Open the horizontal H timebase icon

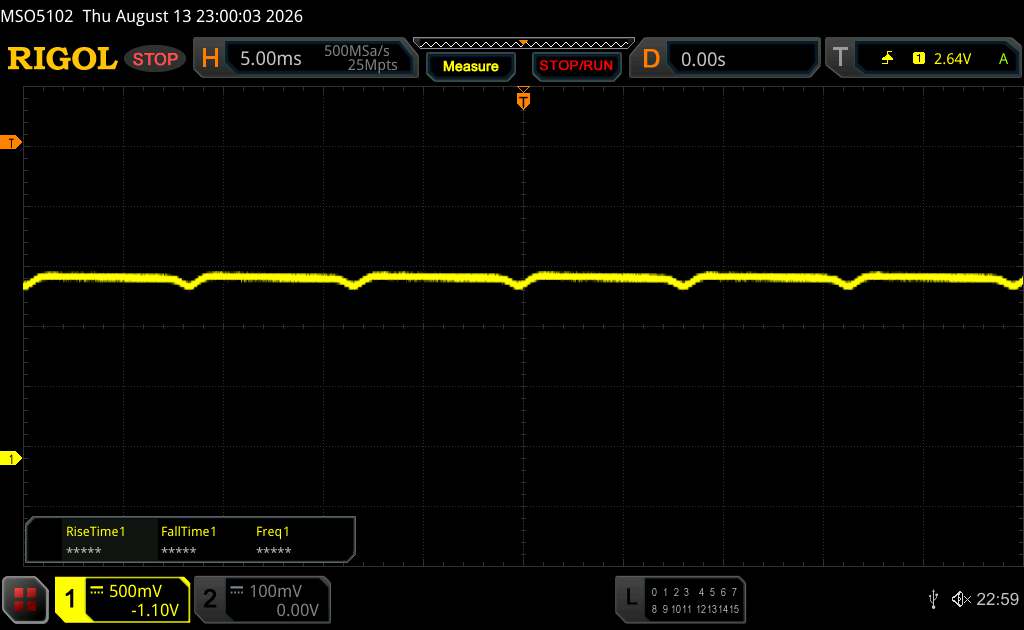tap(210, 59)
